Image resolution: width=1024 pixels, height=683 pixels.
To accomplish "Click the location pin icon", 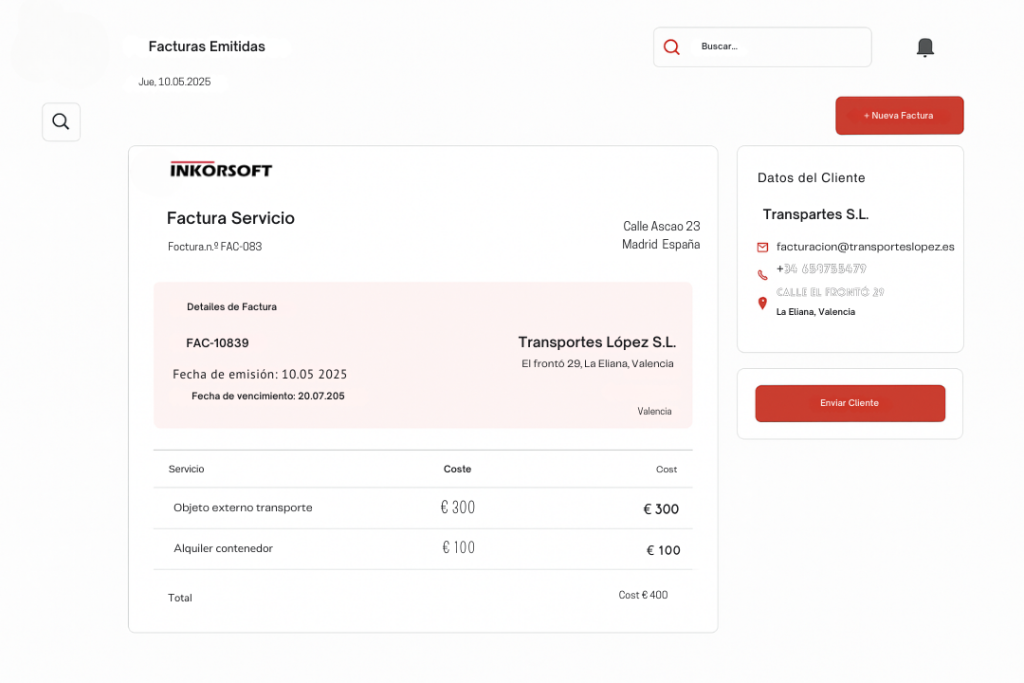I will (763, 302).
